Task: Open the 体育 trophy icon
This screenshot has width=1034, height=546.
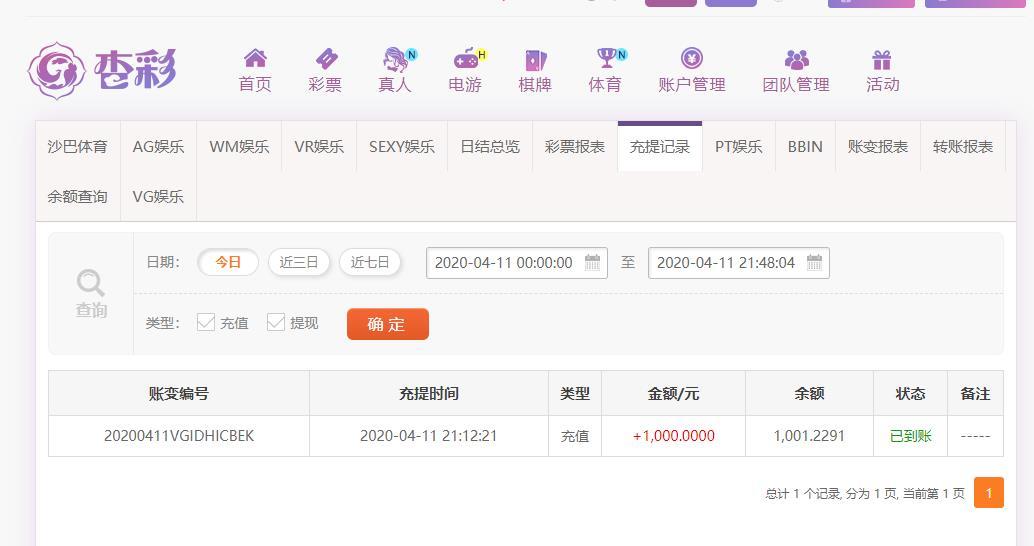Action: click(605, 58)
